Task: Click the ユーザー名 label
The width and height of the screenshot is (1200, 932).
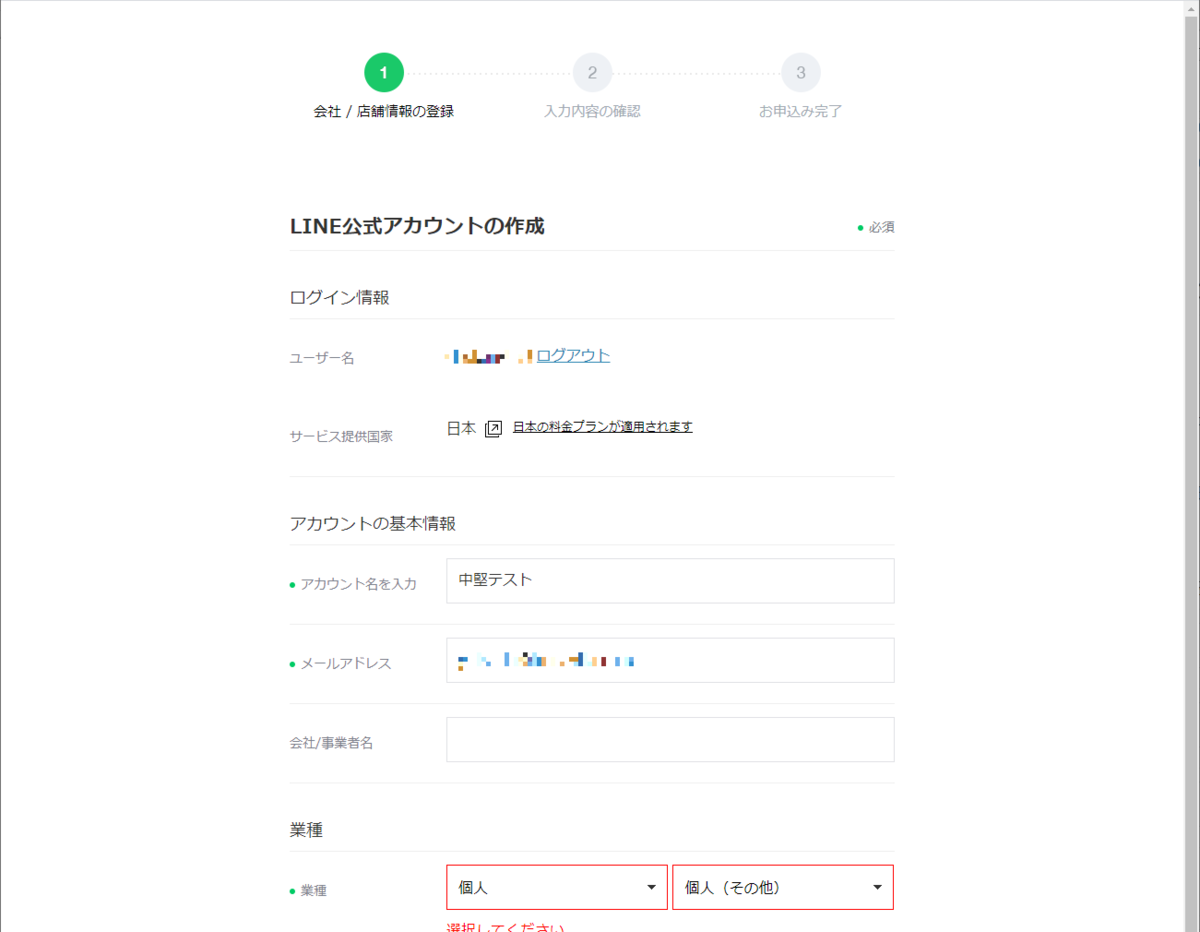Action: click(x=322, y=358)
